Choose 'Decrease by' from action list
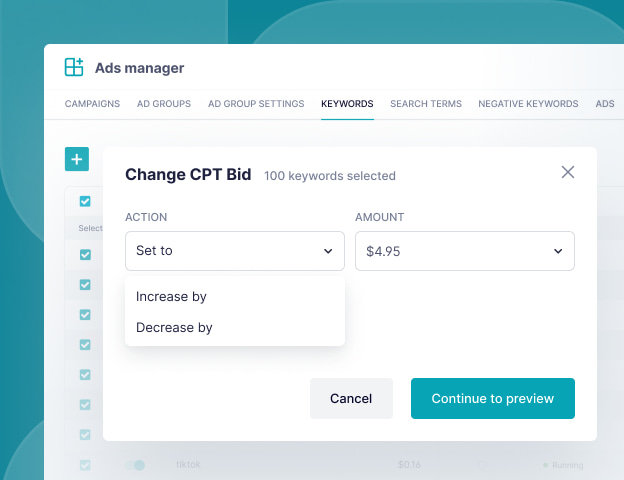Image resolution: width=624 pixels, height=480 pixels. 174,327
